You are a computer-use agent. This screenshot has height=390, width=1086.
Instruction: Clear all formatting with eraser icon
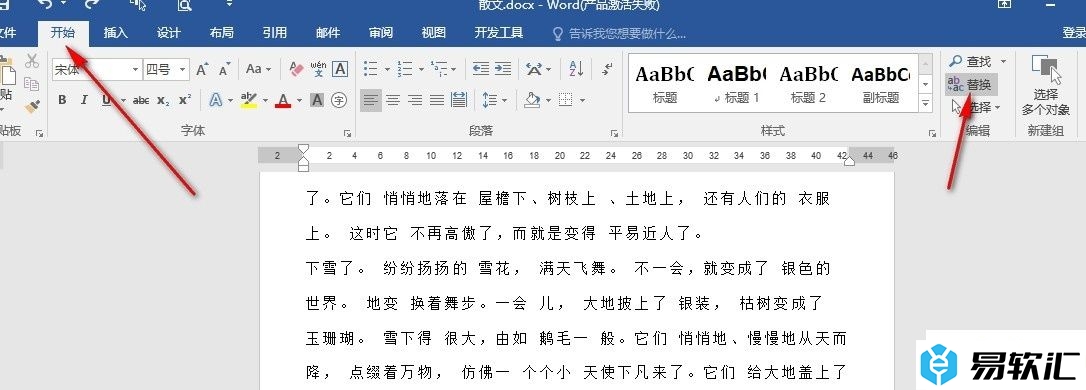tap(296, 69)
